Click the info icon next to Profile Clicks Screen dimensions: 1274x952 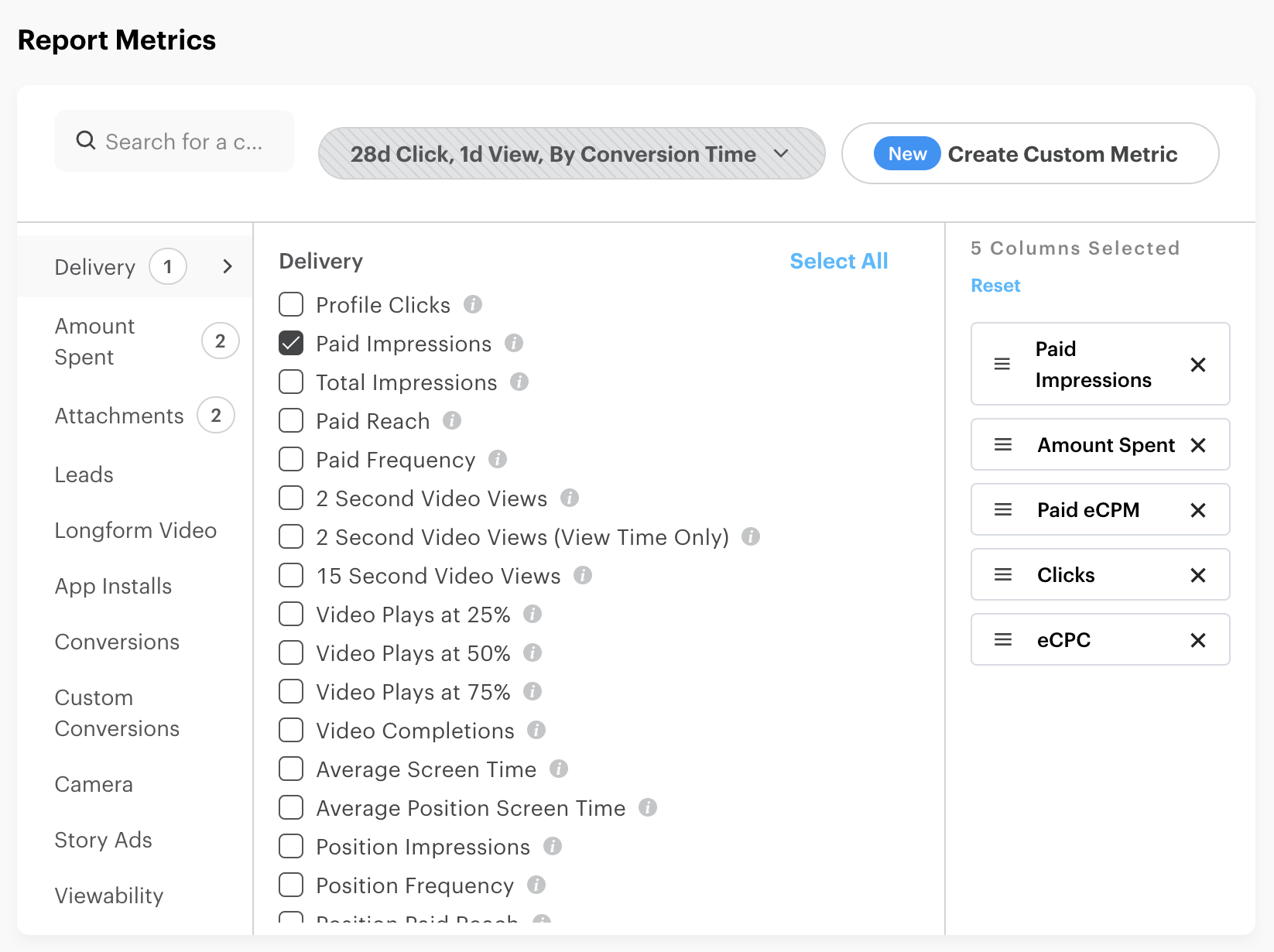pyautogui.click(x=474, y=305)
